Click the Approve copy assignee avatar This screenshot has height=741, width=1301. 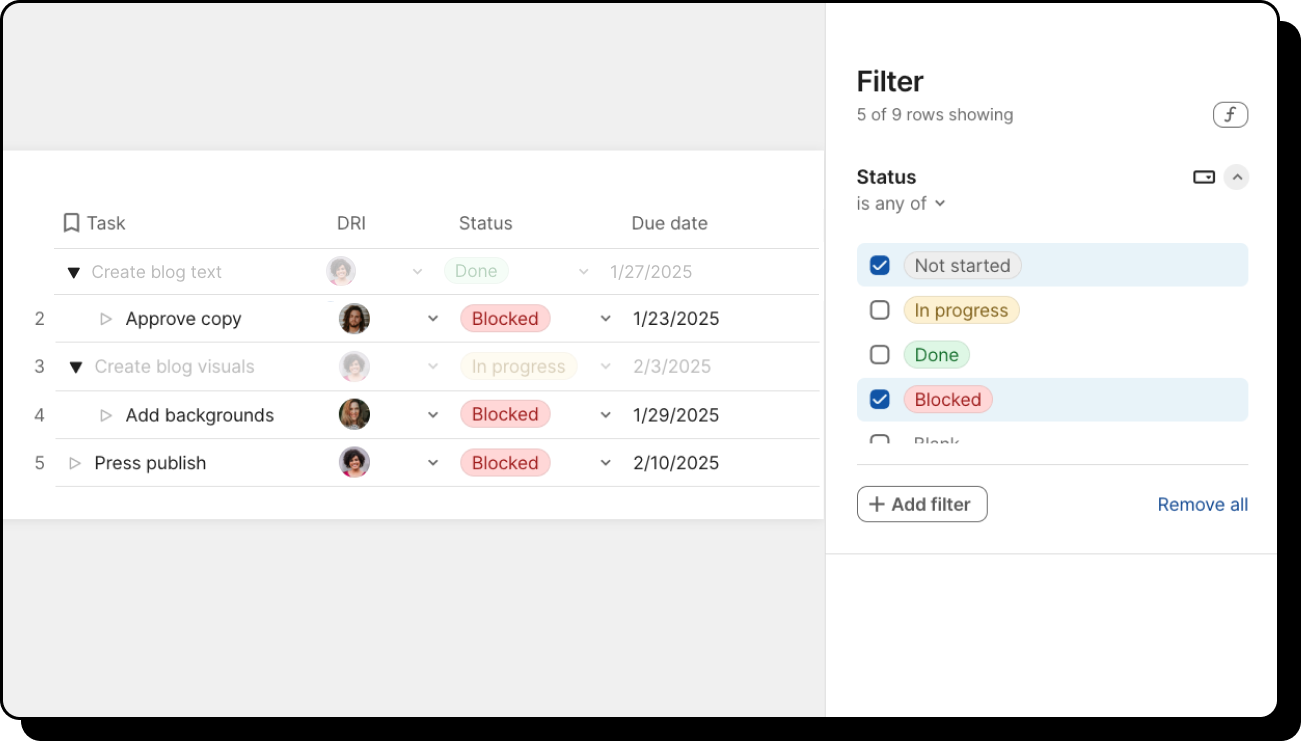click(x=354, y=319)
